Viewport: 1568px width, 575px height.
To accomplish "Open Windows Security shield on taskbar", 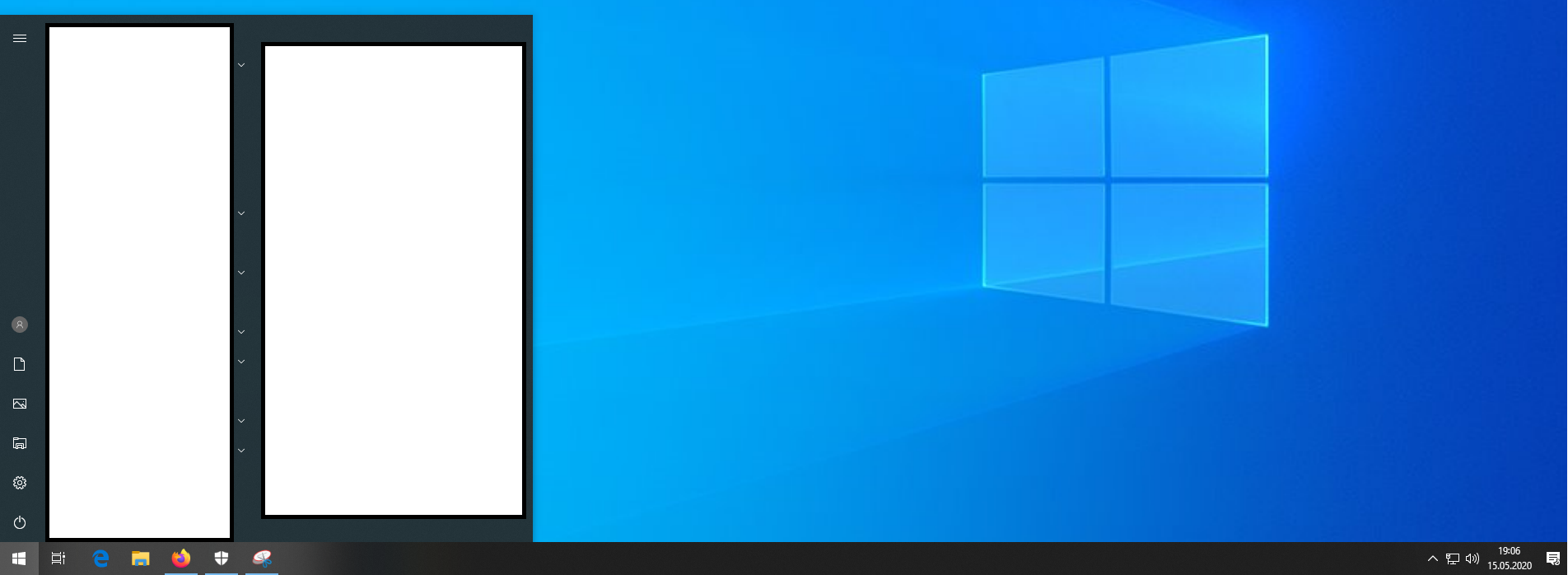I will pyautogui.click(x=222, y=559).
